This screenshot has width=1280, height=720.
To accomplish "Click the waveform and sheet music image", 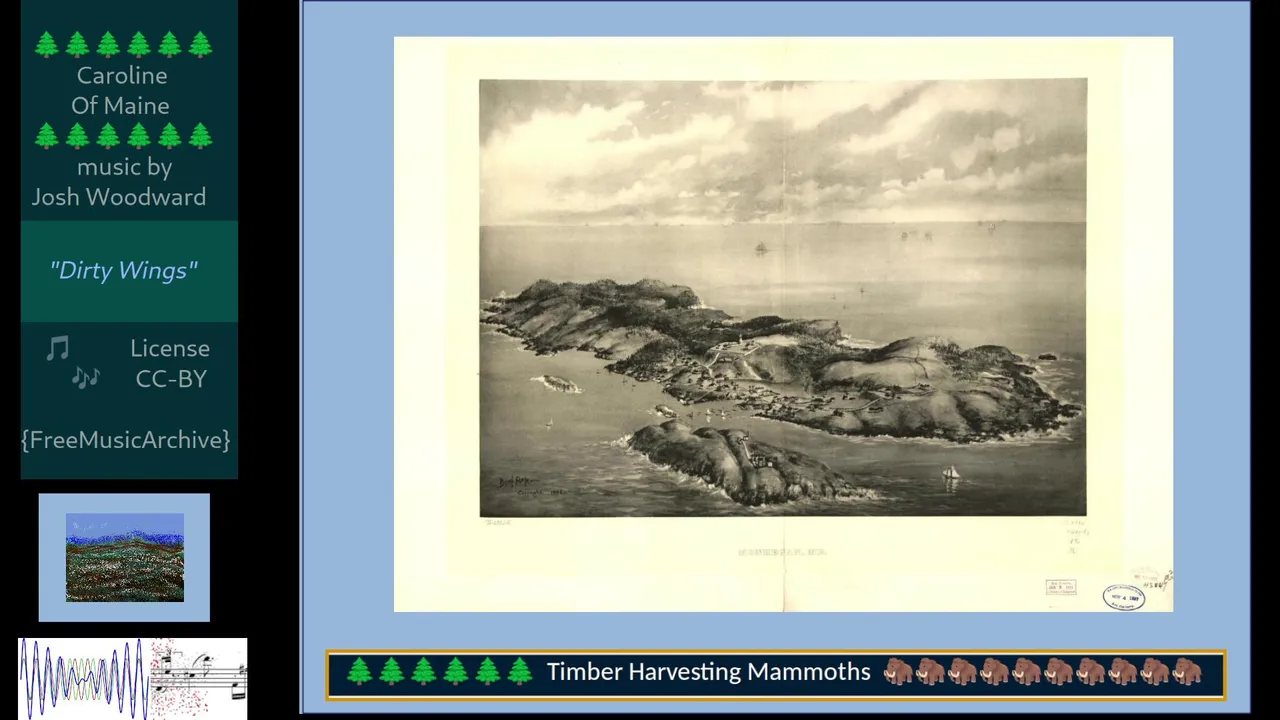I will (133, 678).
